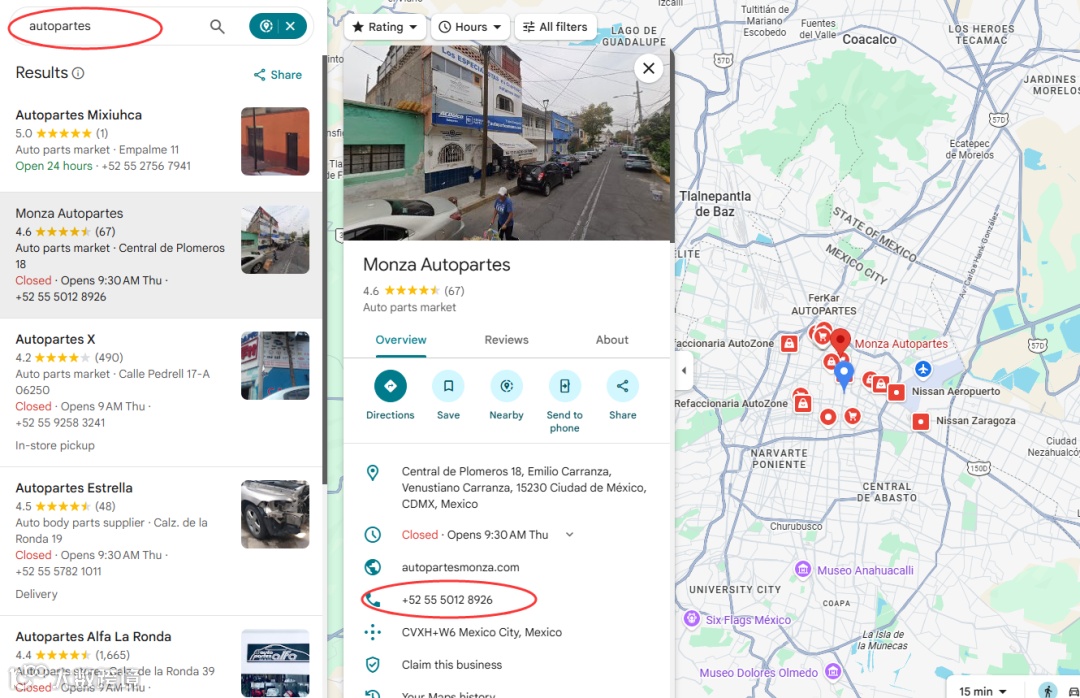The image size is (1080, 698).
Task: Open the Hours filter dropdown
Action: click(471, 27)
